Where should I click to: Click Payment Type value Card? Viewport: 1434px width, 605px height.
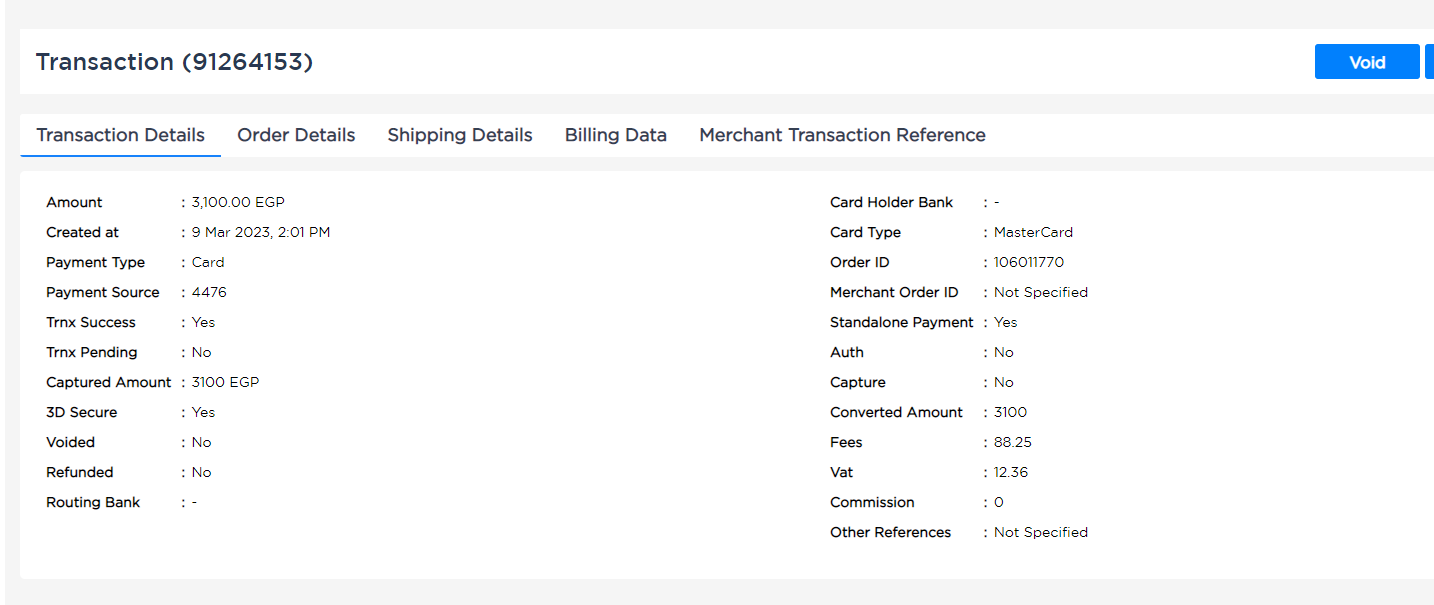pos(208,262)
